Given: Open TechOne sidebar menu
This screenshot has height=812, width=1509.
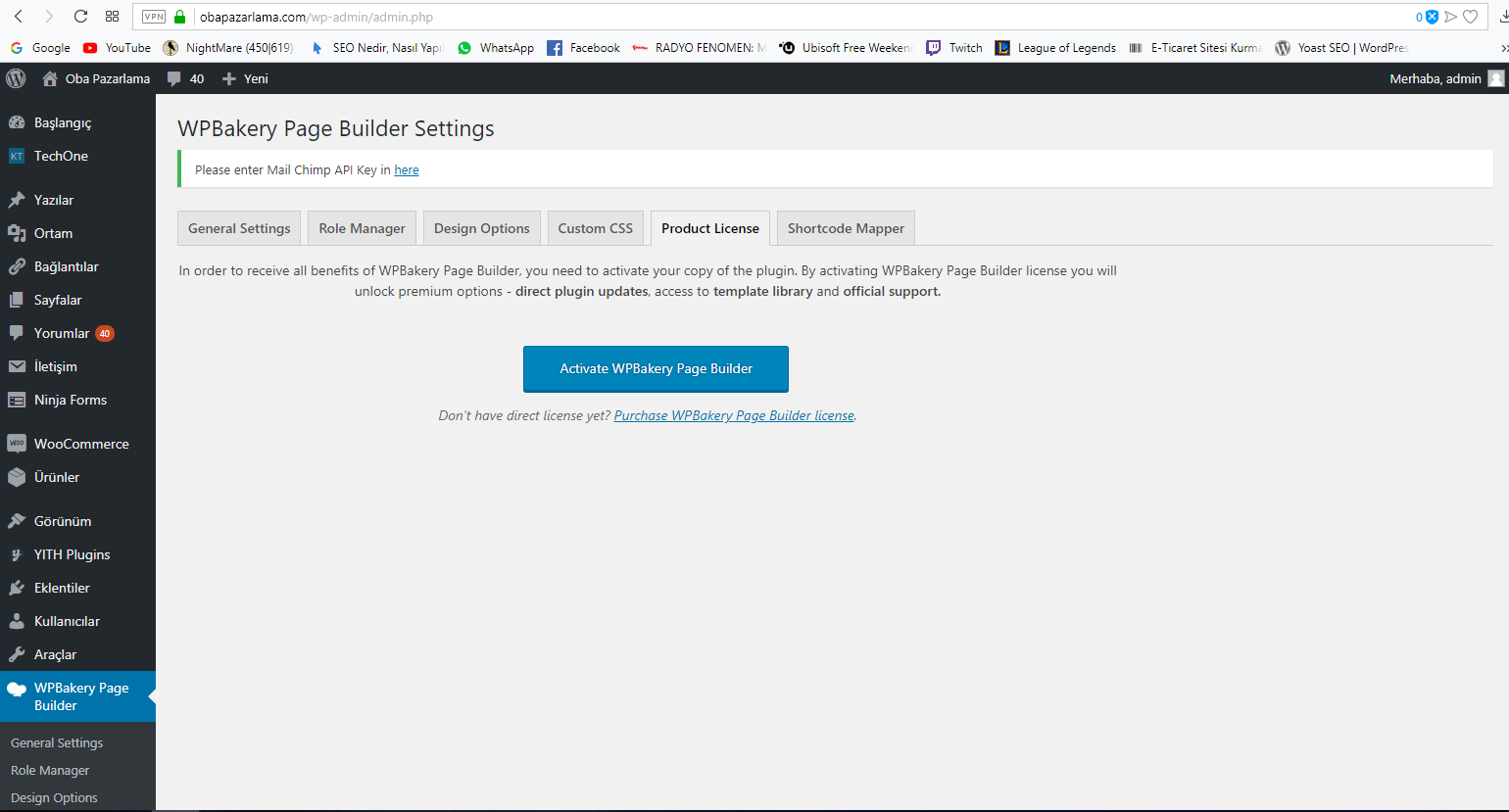Looking at the screenshot, I should click(x=77, y=156).
